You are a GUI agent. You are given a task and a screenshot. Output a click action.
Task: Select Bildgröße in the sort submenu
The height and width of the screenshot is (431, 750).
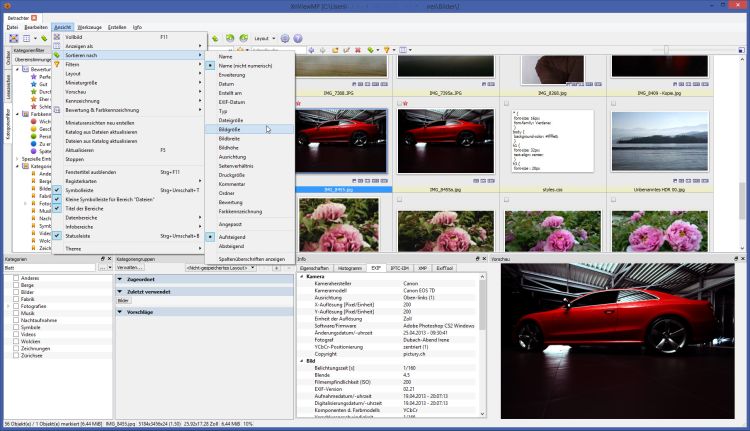[x=232, y=128]
